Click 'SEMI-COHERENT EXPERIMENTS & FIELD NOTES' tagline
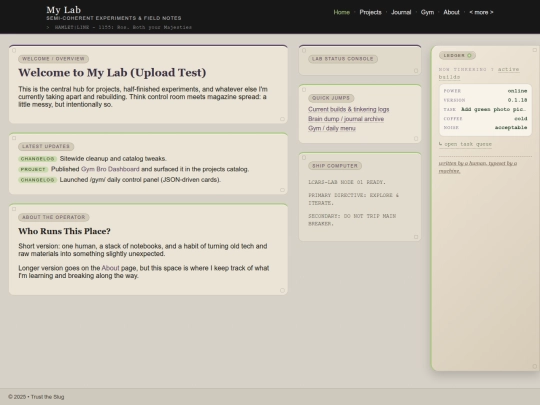Image resolution: width=540 pixels, height=405 pixels. tap(114, 18)
